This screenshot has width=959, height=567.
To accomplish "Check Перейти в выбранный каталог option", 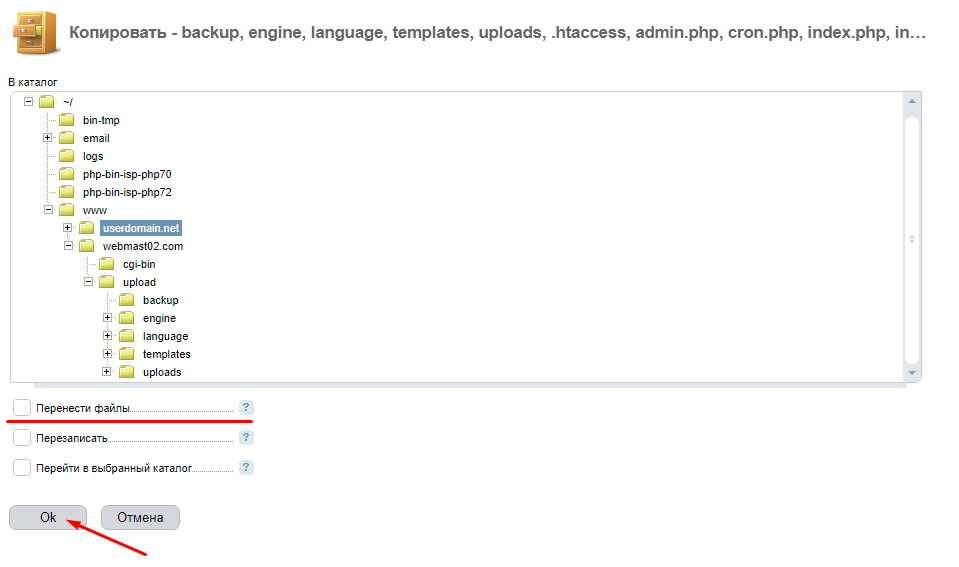I will (22, 467).
